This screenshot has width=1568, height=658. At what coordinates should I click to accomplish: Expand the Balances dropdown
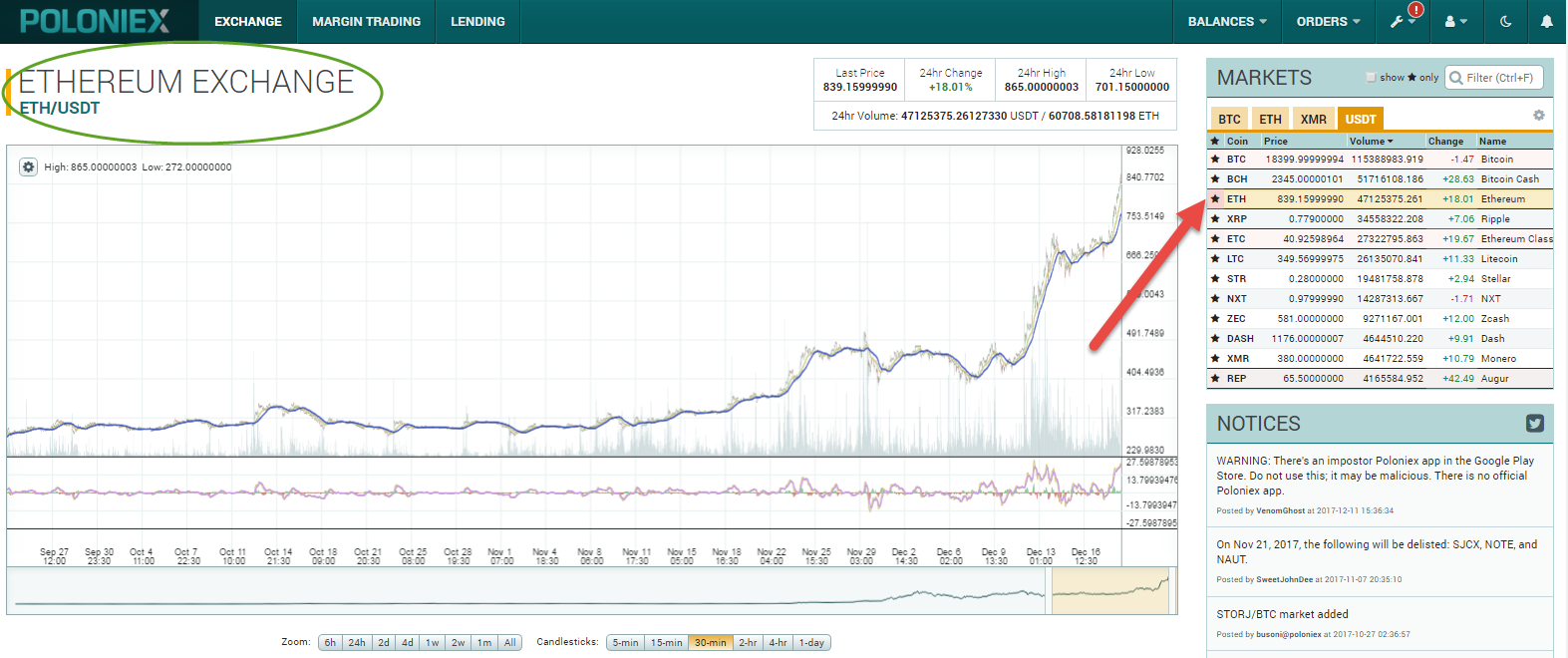pyautogui.click(x=1227, y=21)
